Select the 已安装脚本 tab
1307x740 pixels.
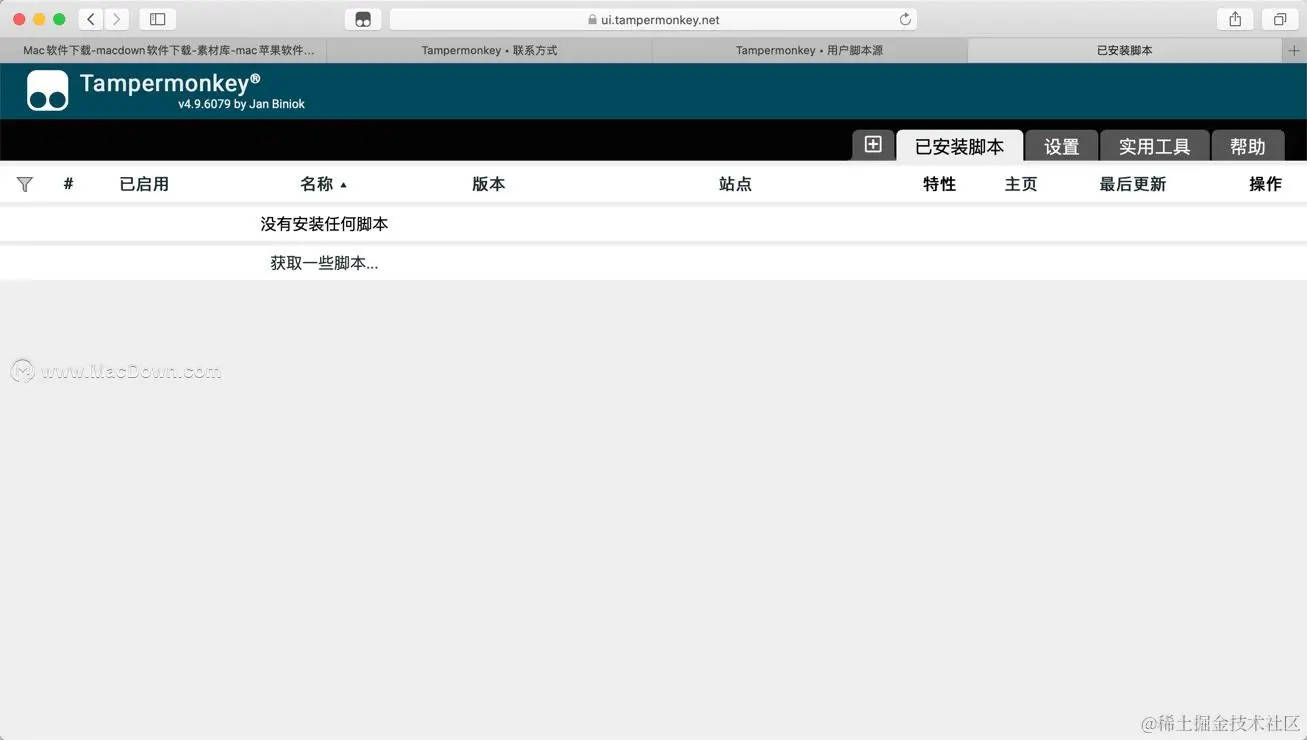tap(959, 146)
